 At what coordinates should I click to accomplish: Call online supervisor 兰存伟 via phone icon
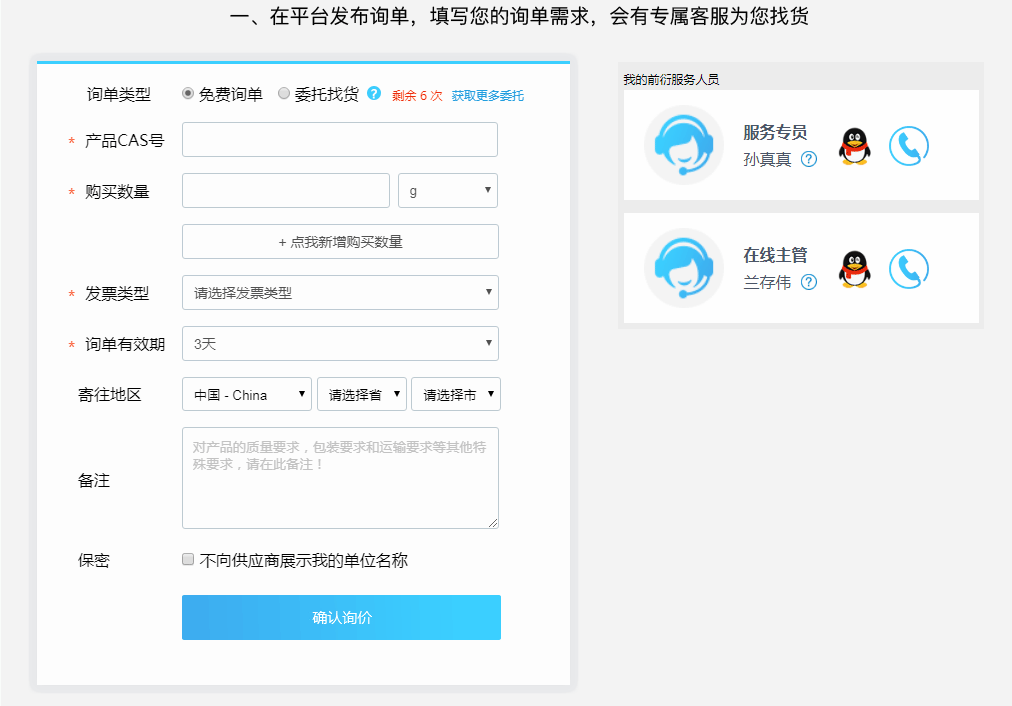(909, 269)
